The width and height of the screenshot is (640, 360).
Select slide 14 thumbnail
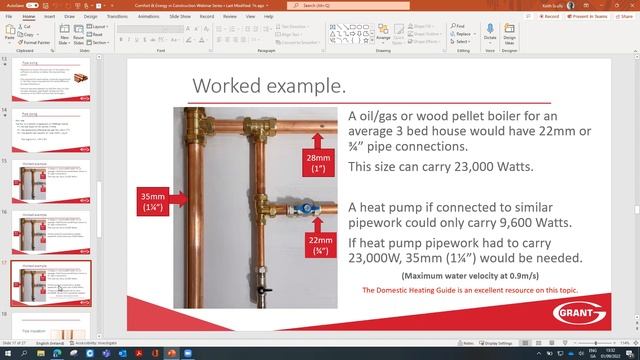point(51,131)
